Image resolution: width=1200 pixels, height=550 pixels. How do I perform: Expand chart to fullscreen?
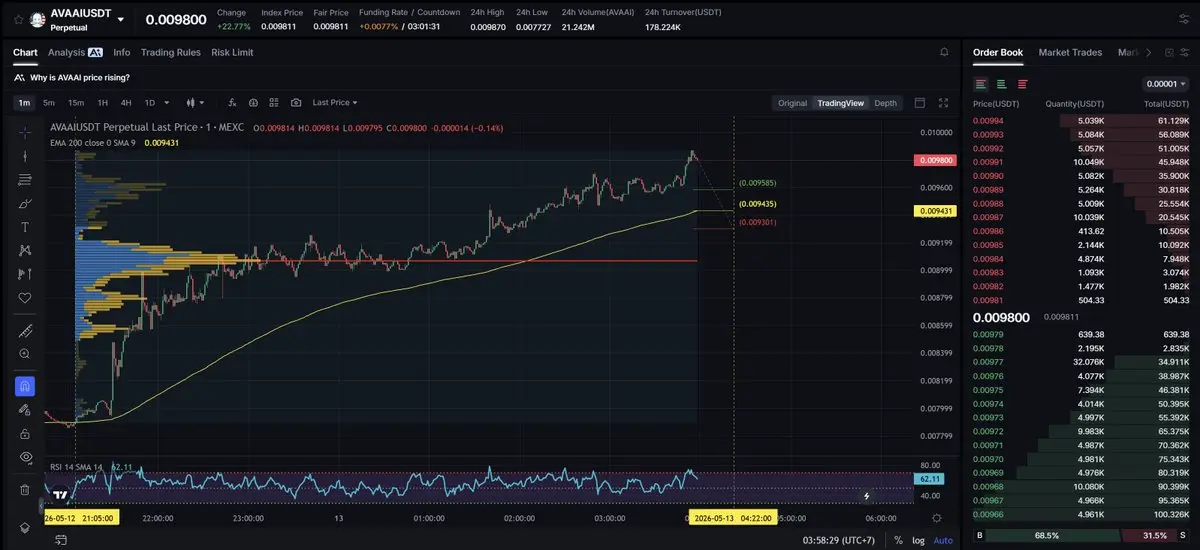click(x=944, y=102)
